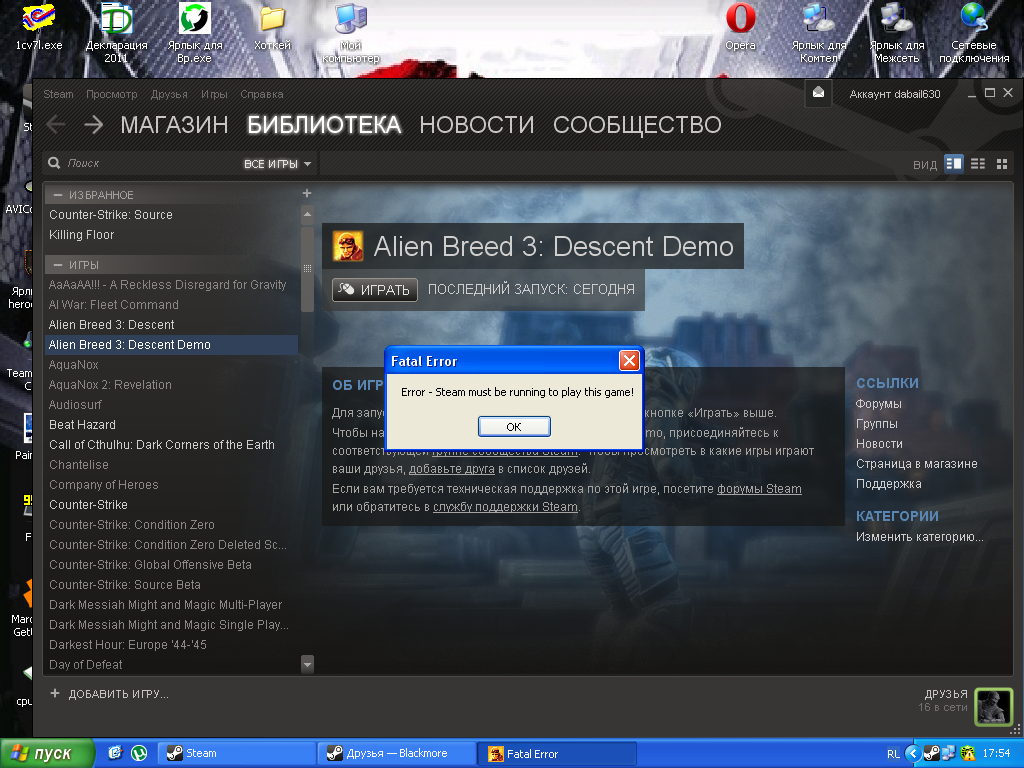Viewport: 1024px width, 768px height.
Task: Collapse the ИГРЫ category
Action: pyautogui.click(x=57, y=264)
